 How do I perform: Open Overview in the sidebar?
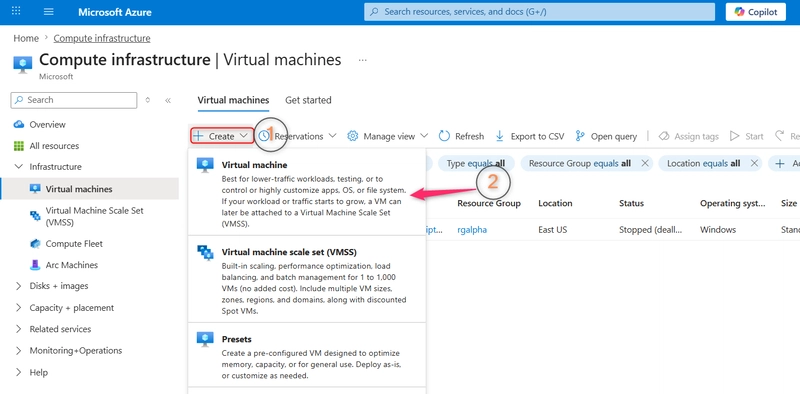click(x=47, y=125)
